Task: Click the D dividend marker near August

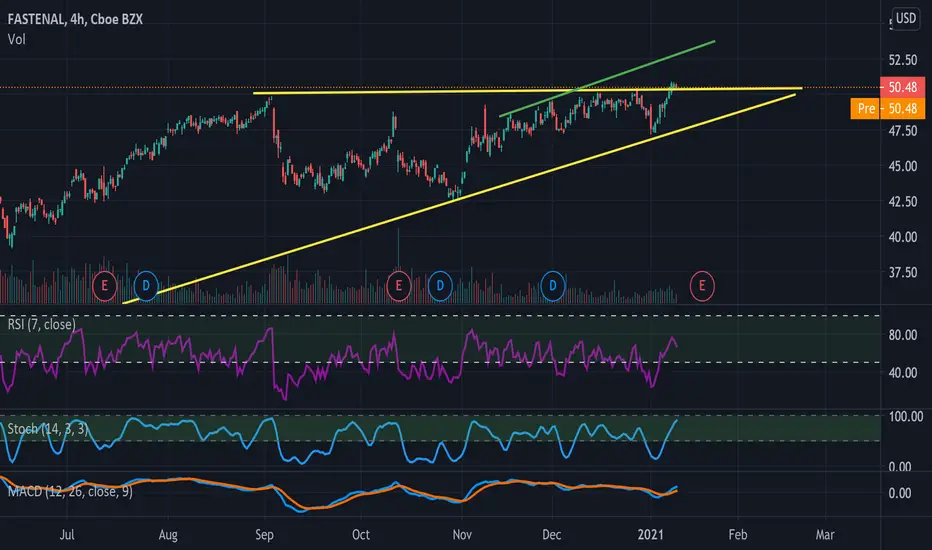Action: 146,286
